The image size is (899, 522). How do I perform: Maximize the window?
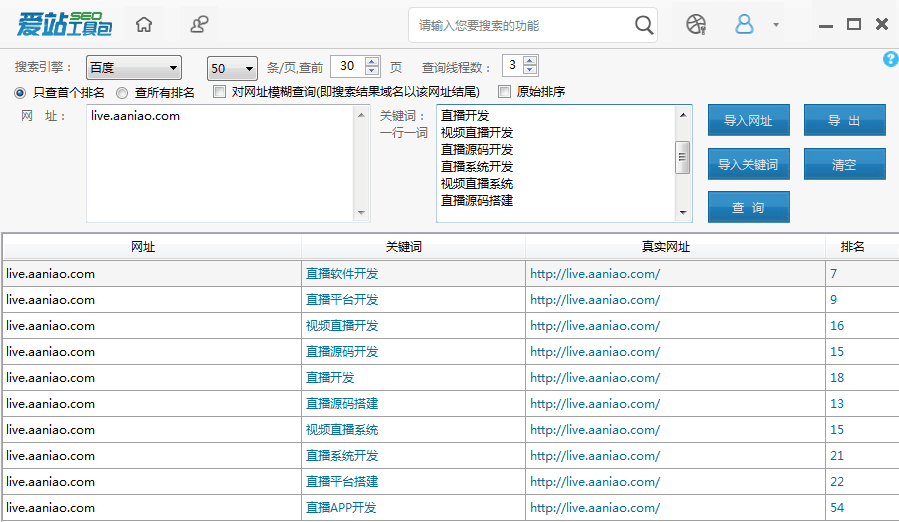tap(854, 24)
